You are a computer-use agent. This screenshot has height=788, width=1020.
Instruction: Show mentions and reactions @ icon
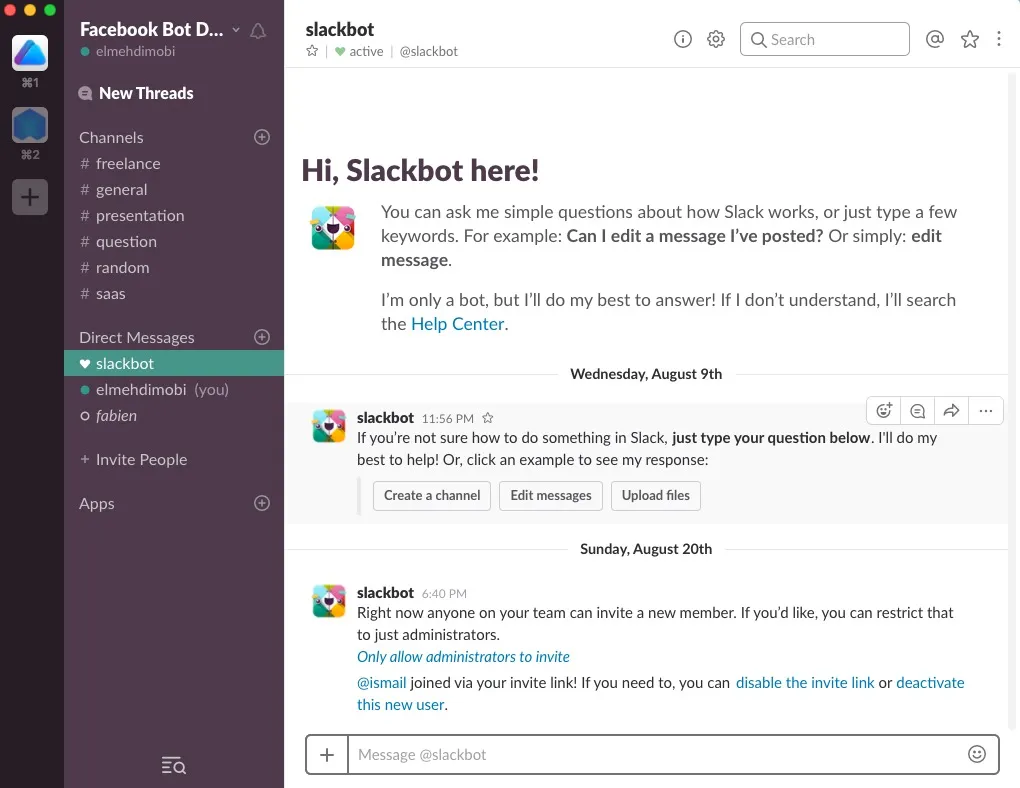tap(935, 39)
